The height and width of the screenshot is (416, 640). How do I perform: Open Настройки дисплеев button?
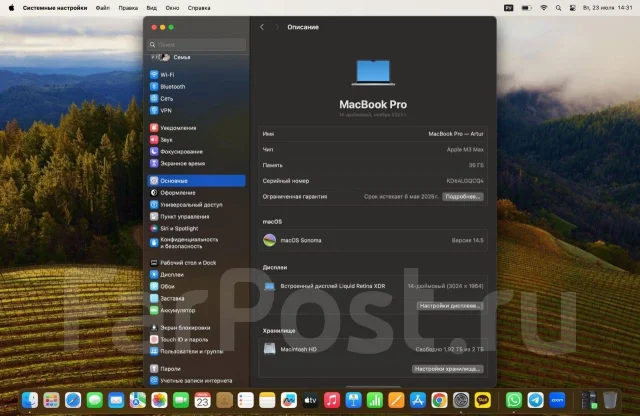(x=450, y=306)
